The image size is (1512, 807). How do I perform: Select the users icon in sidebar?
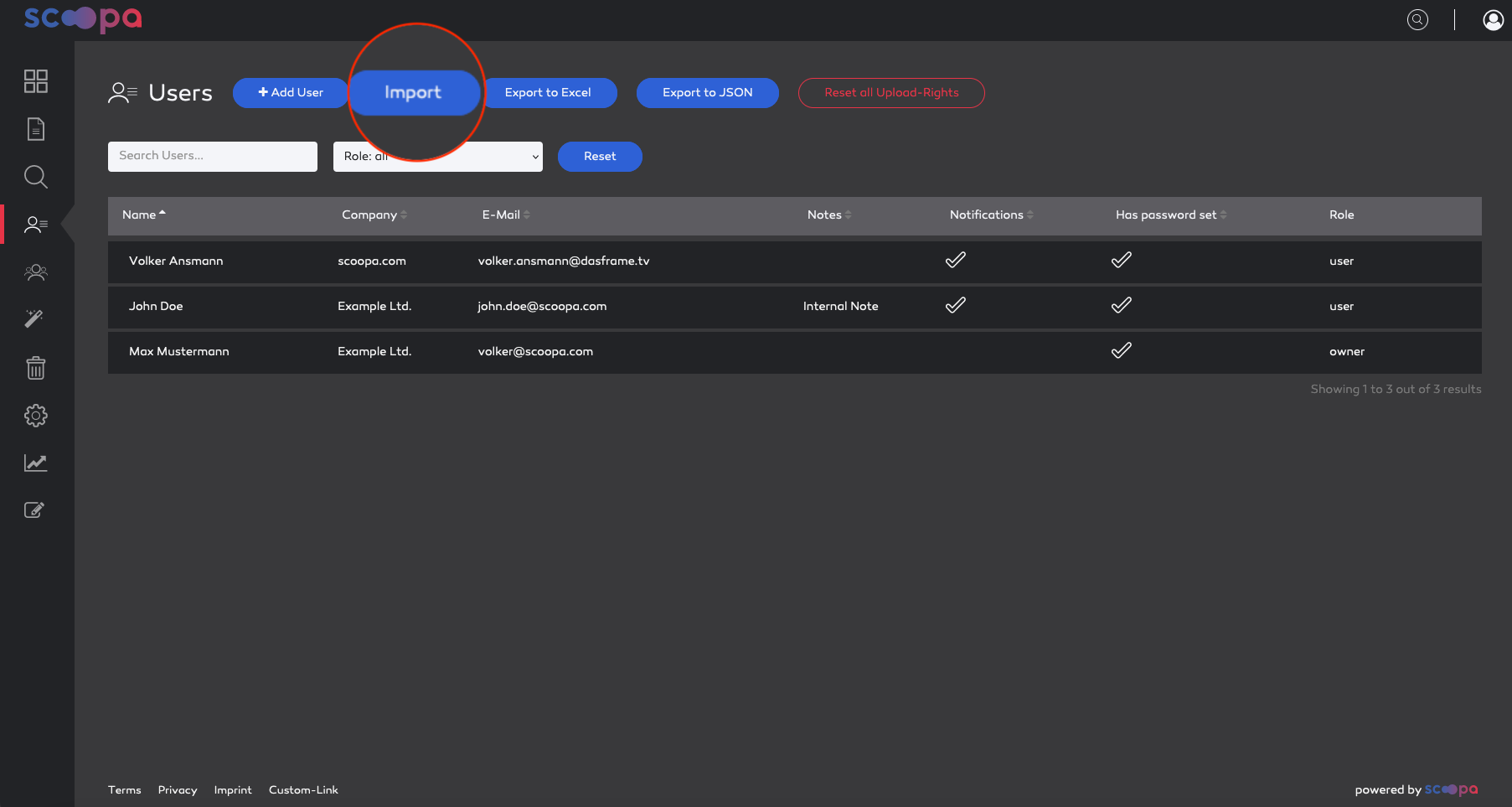(36, 225)
